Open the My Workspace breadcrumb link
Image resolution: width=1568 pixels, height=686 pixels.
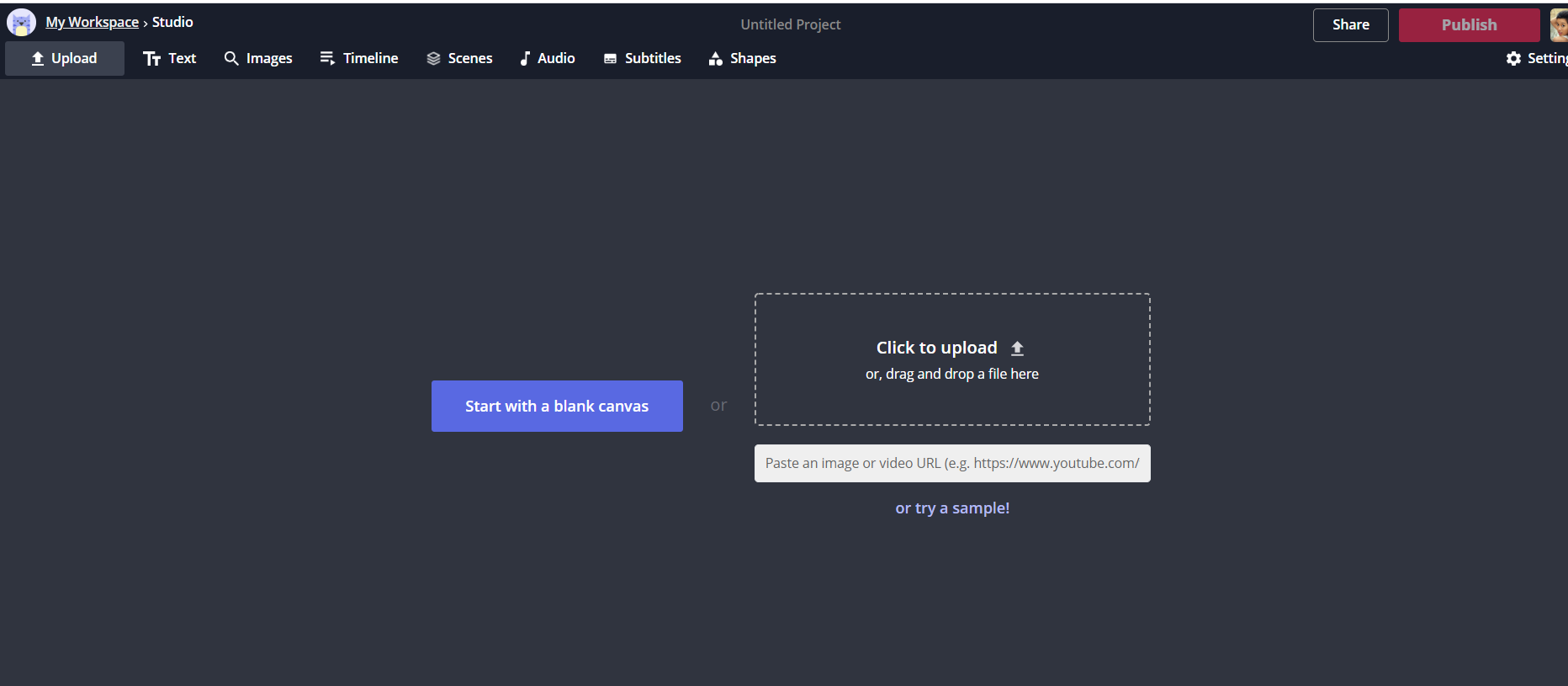93,23
